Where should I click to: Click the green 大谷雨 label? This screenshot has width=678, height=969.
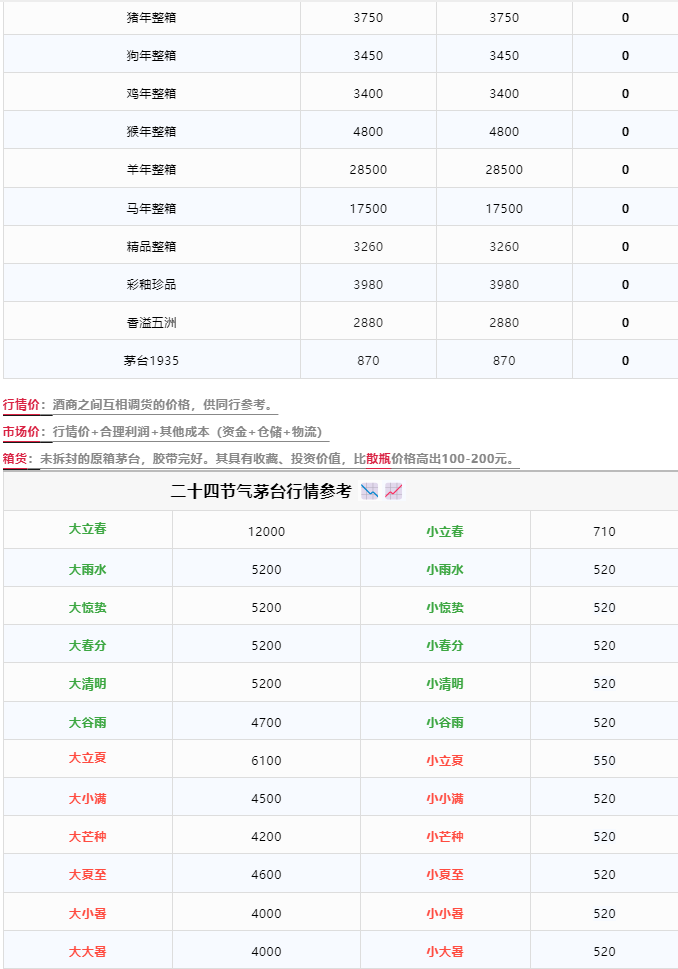88,722
